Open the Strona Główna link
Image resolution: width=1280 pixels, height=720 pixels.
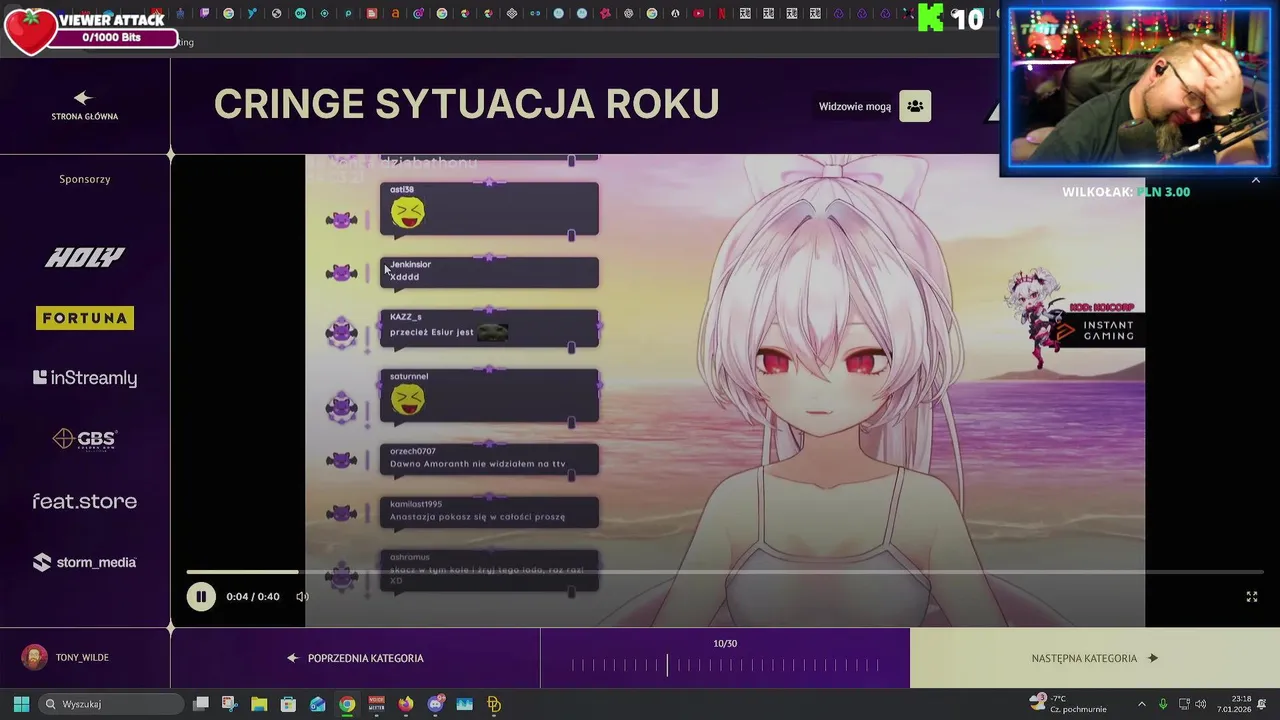(x=85, y=117)
